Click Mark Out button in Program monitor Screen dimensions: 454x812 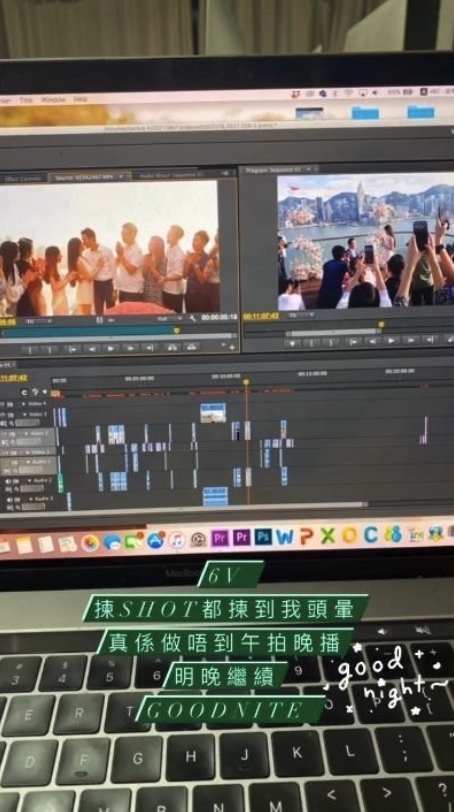[x=331, y=342]
